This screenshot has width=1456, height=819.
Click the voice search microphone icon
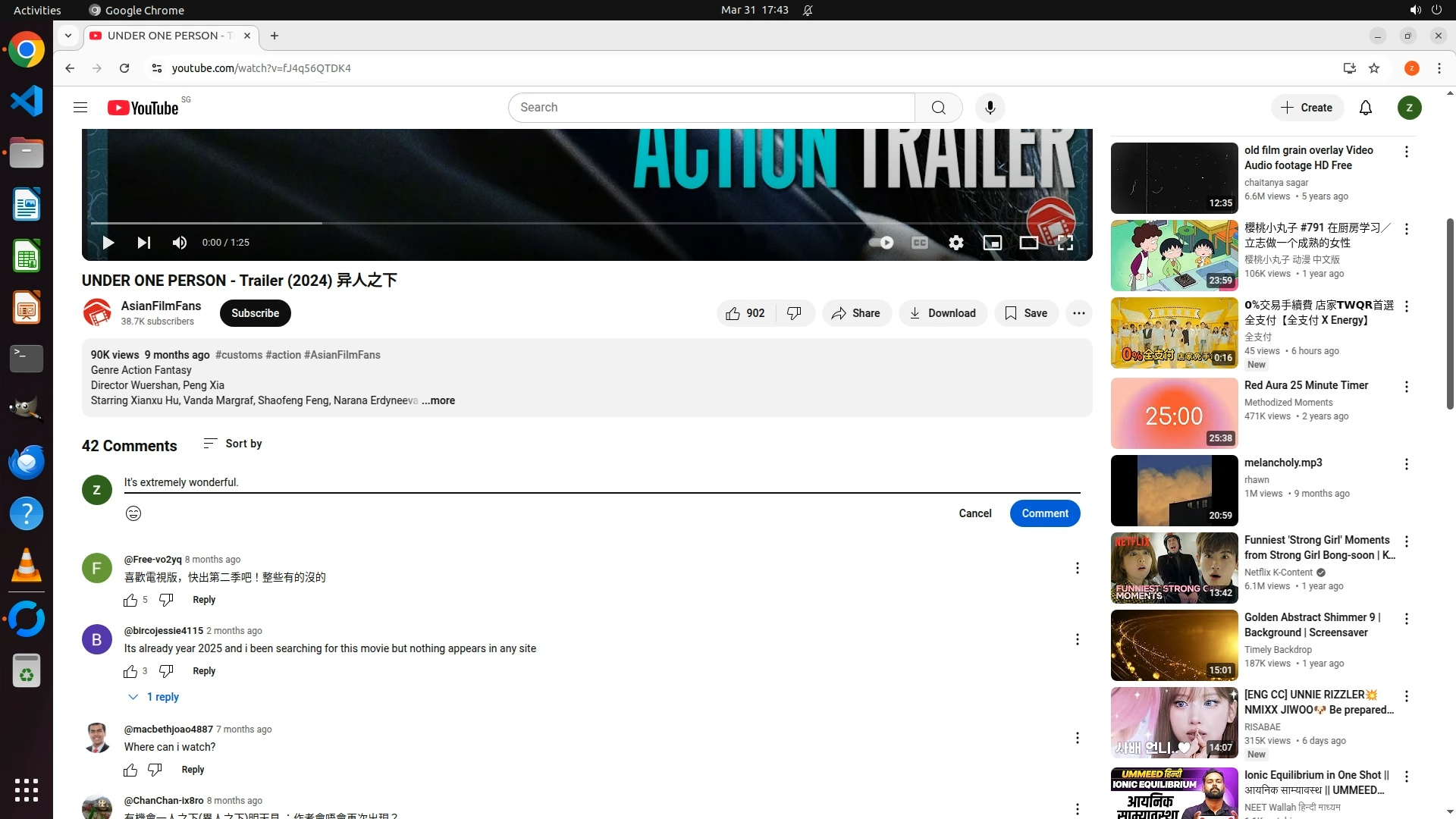pos(990,108)
